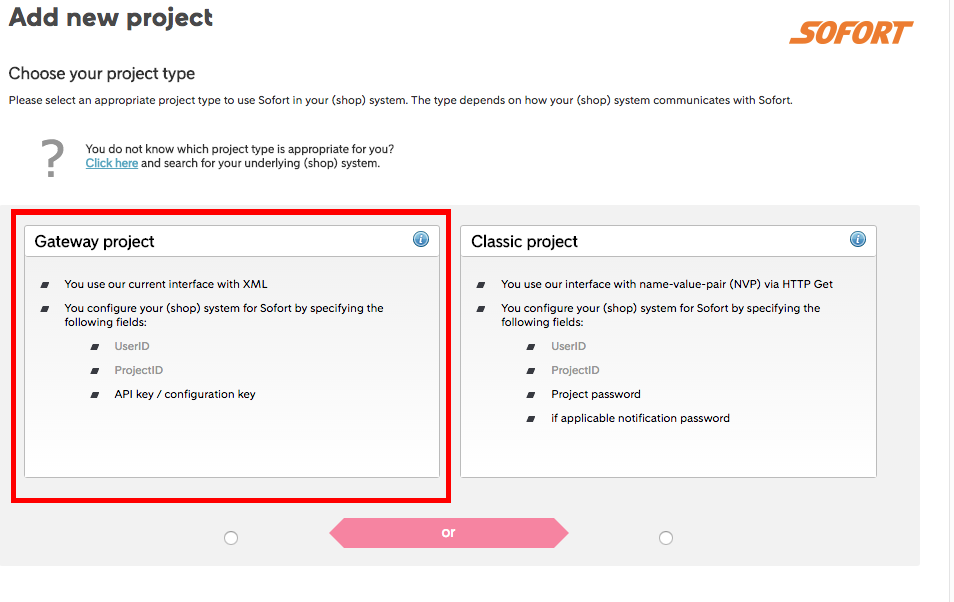Click "API key / configuration key" text
The height and width of the screenshot is (602, 954).
click(x=185, y=395)
